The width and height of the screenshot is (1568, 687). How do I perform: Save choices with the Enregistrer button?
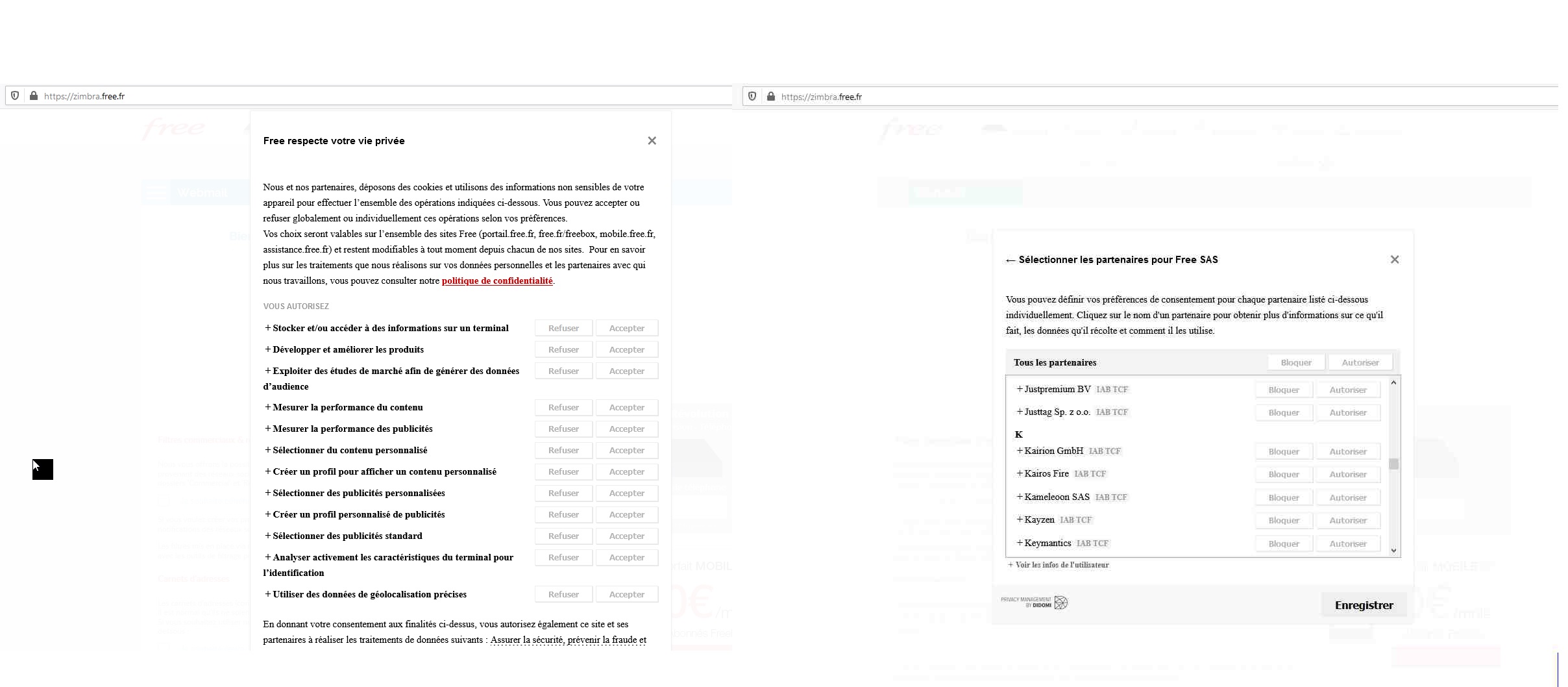(x=1364, y=605)
